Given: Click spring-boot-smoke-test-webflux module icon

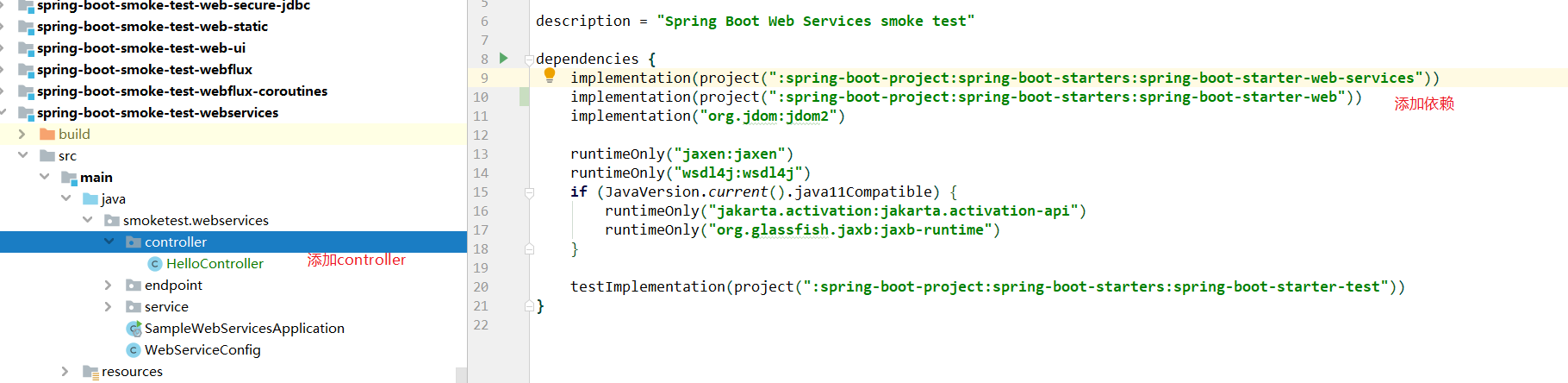Looking at the screenshot, I should 26,70.
